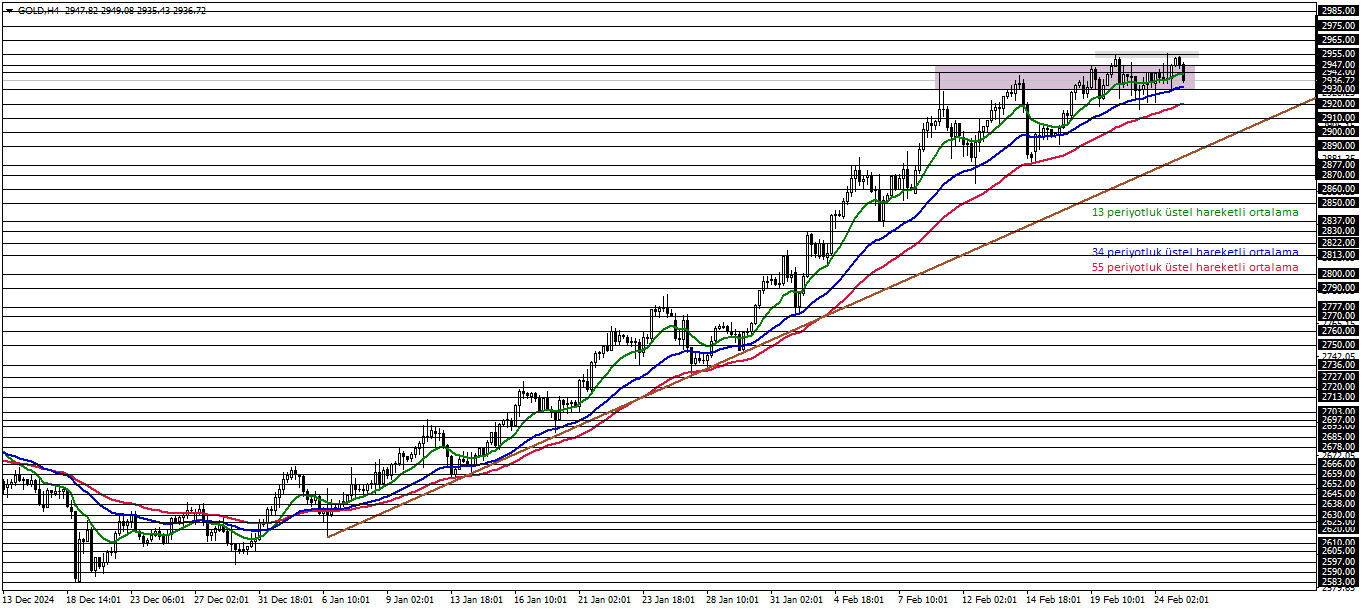Click the 12 Feb 02:01 time label
This screenshot has width=1362, height=611.
pyautogui.click(x=989, y=600)
